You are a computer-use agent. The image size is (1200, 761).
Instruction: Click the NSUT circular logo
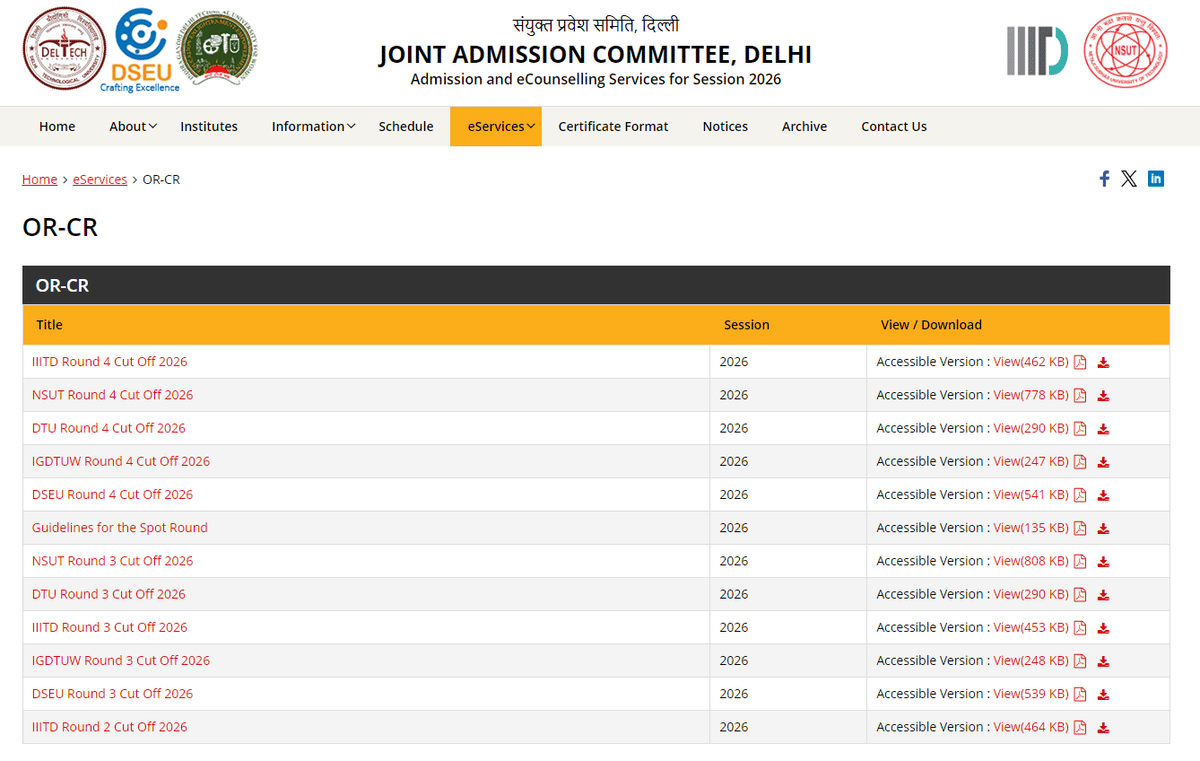1126,50
